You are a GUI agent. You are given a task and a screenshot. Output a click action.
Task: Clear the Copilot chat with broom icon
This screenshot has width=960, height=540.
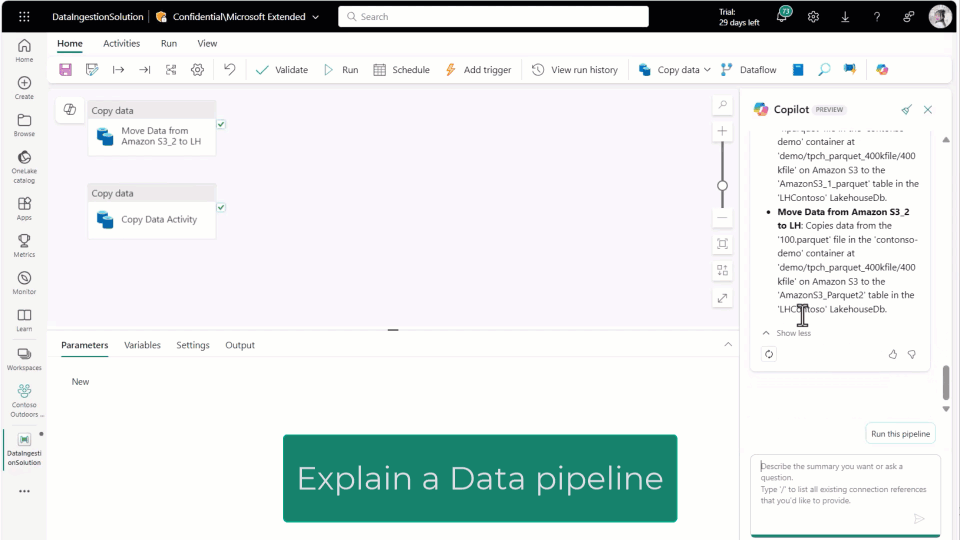906,110
